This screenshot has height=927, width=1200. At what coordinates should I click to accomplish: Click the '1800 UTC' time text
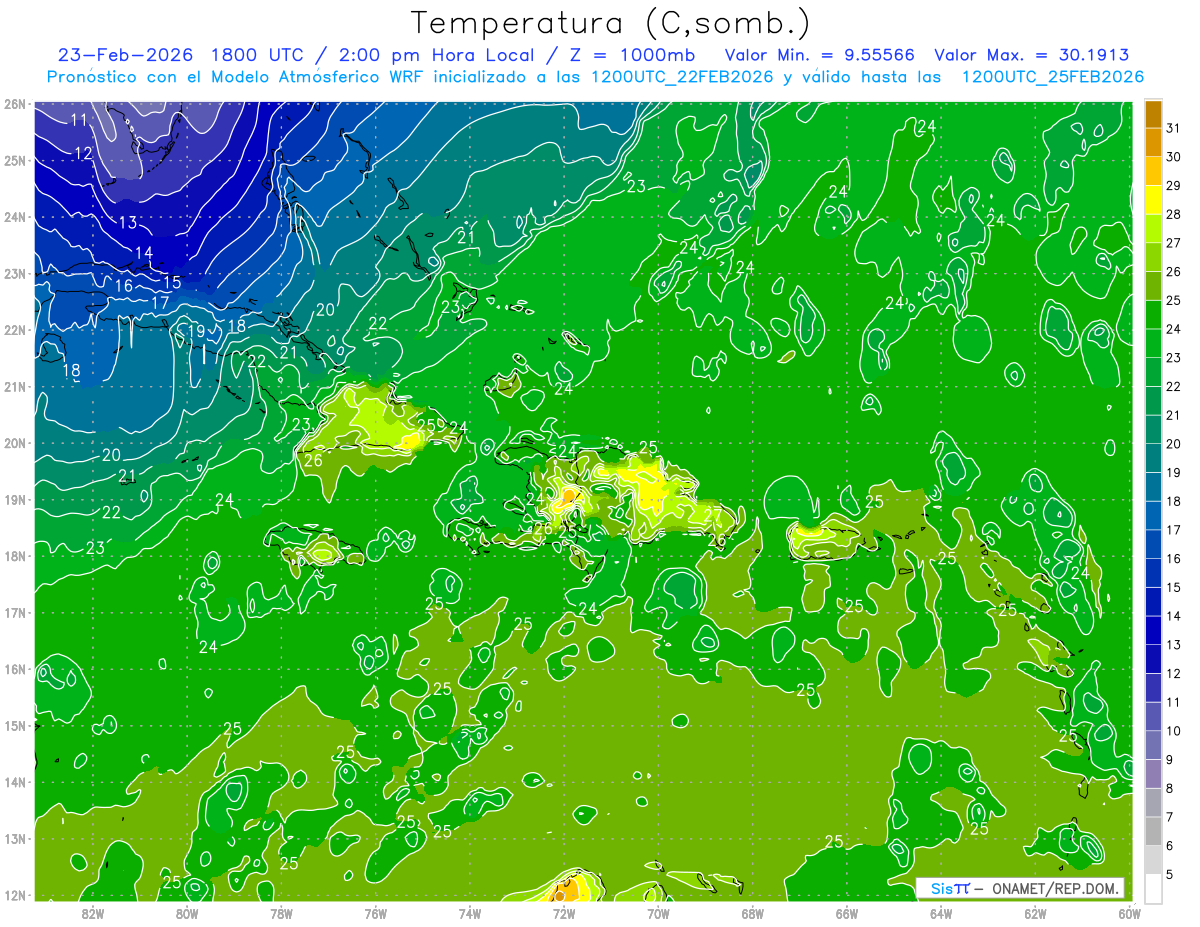click(x=260, y=55)
